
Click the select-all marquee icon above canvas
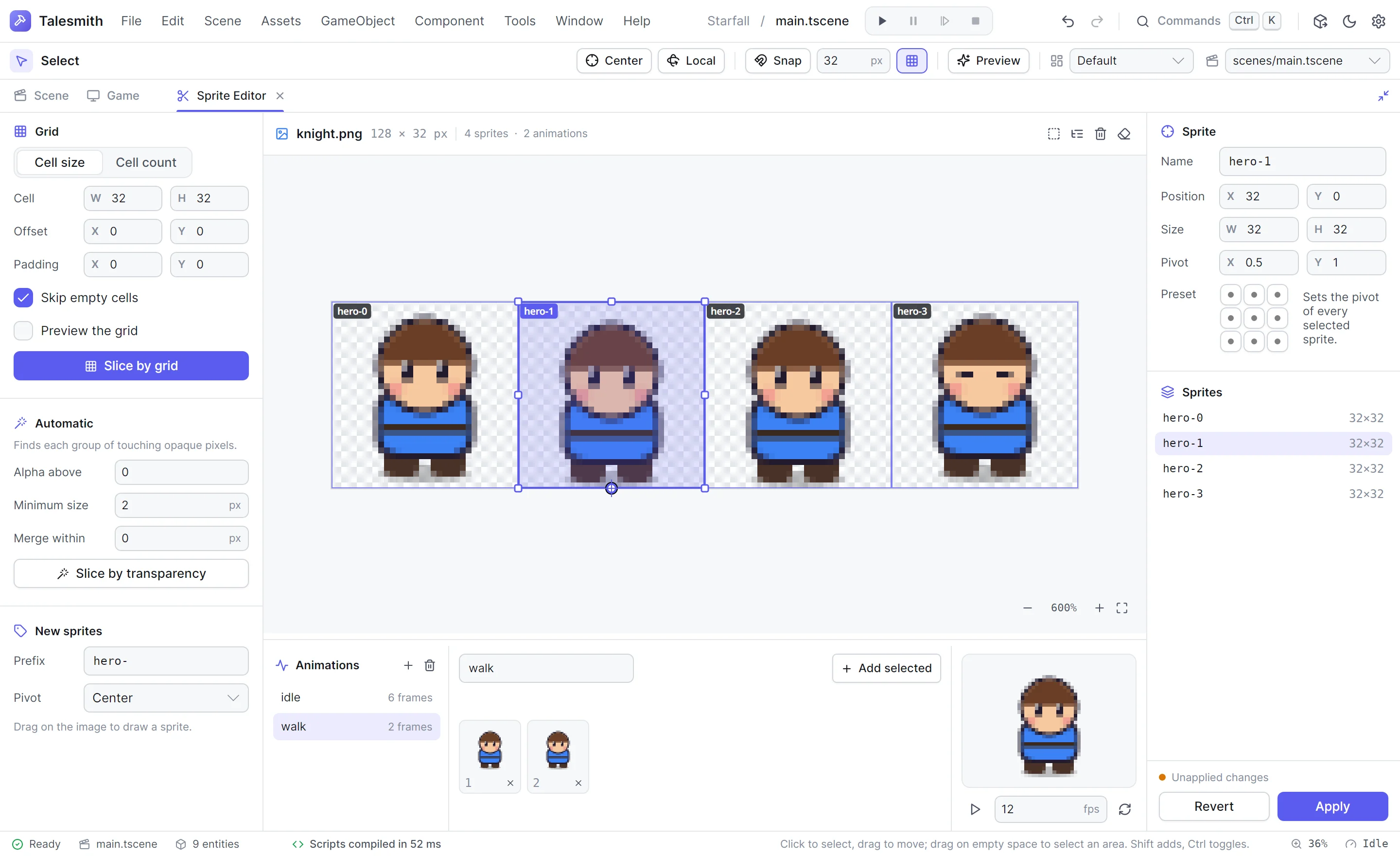point(1053,134)
